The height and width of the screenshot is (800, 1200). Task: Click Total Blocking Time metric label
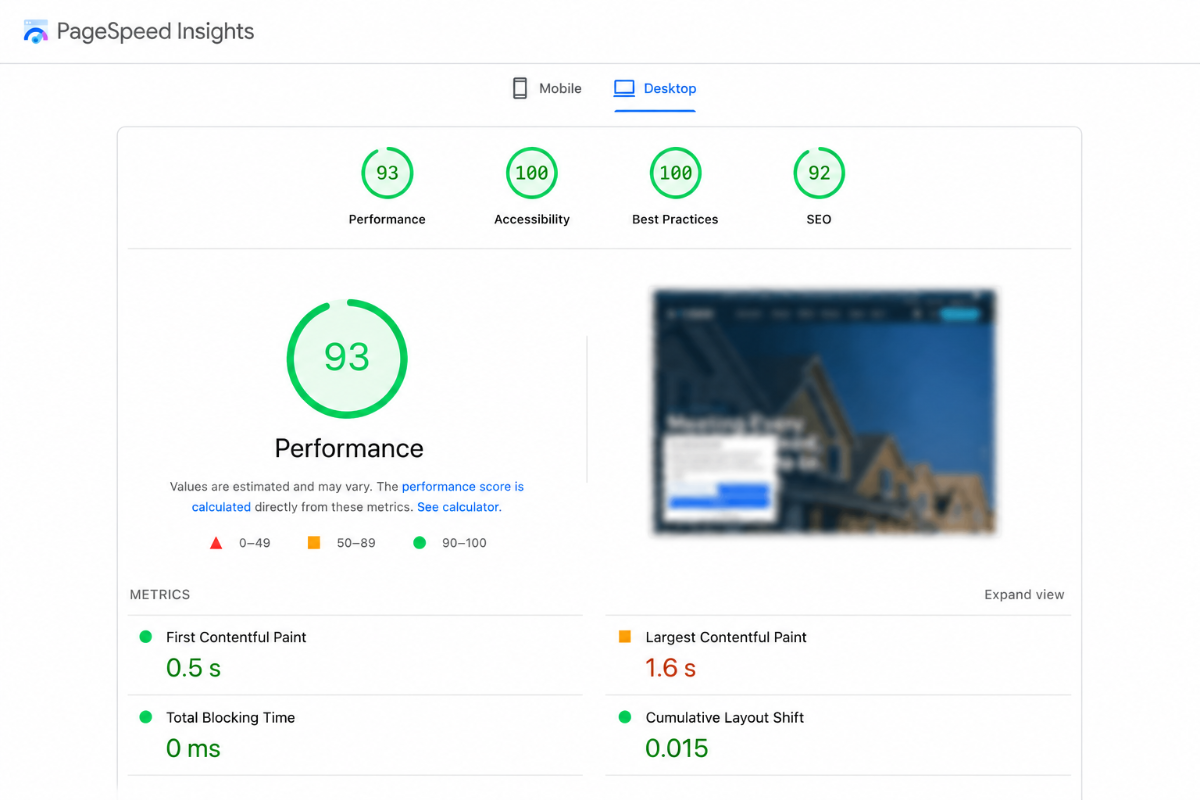pyautogui.click(x=230, y=717)
